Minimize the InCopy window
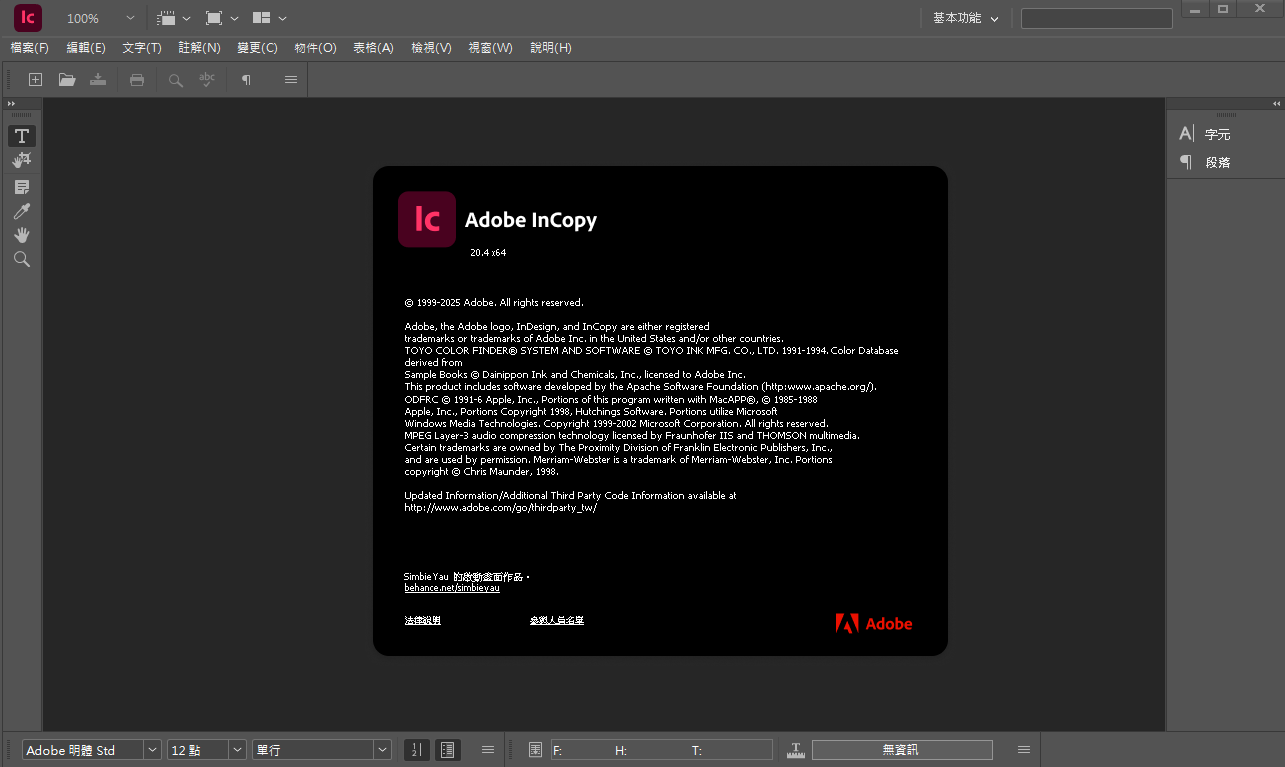This screenshot has width=1285, height=767. pos(1195,8)
